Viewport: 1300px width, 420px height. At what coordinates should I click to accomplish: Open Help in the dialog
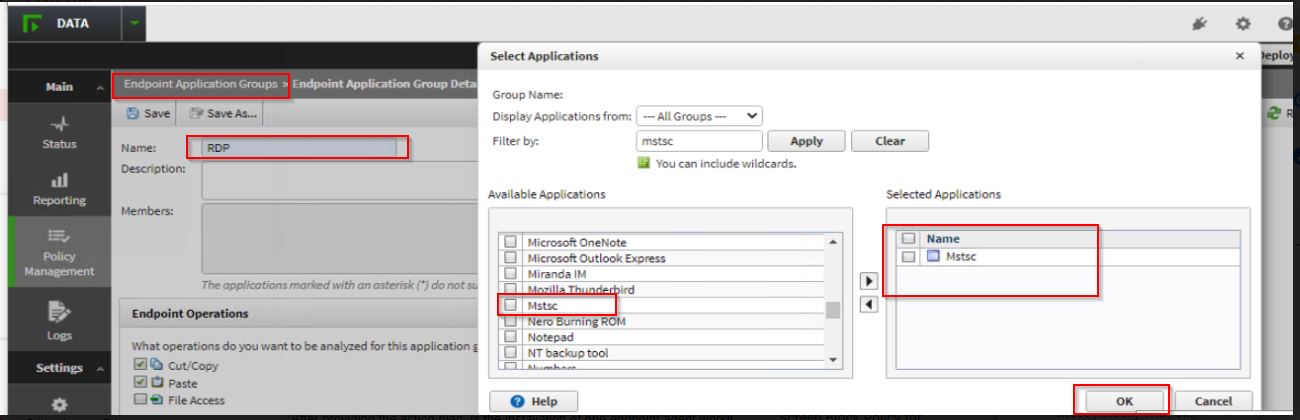point(533,401)
